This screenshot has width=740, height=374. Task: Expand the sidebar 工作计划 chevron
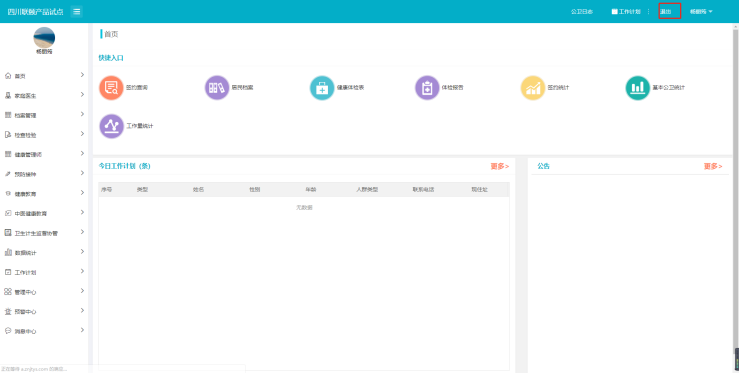click(82, 271)
